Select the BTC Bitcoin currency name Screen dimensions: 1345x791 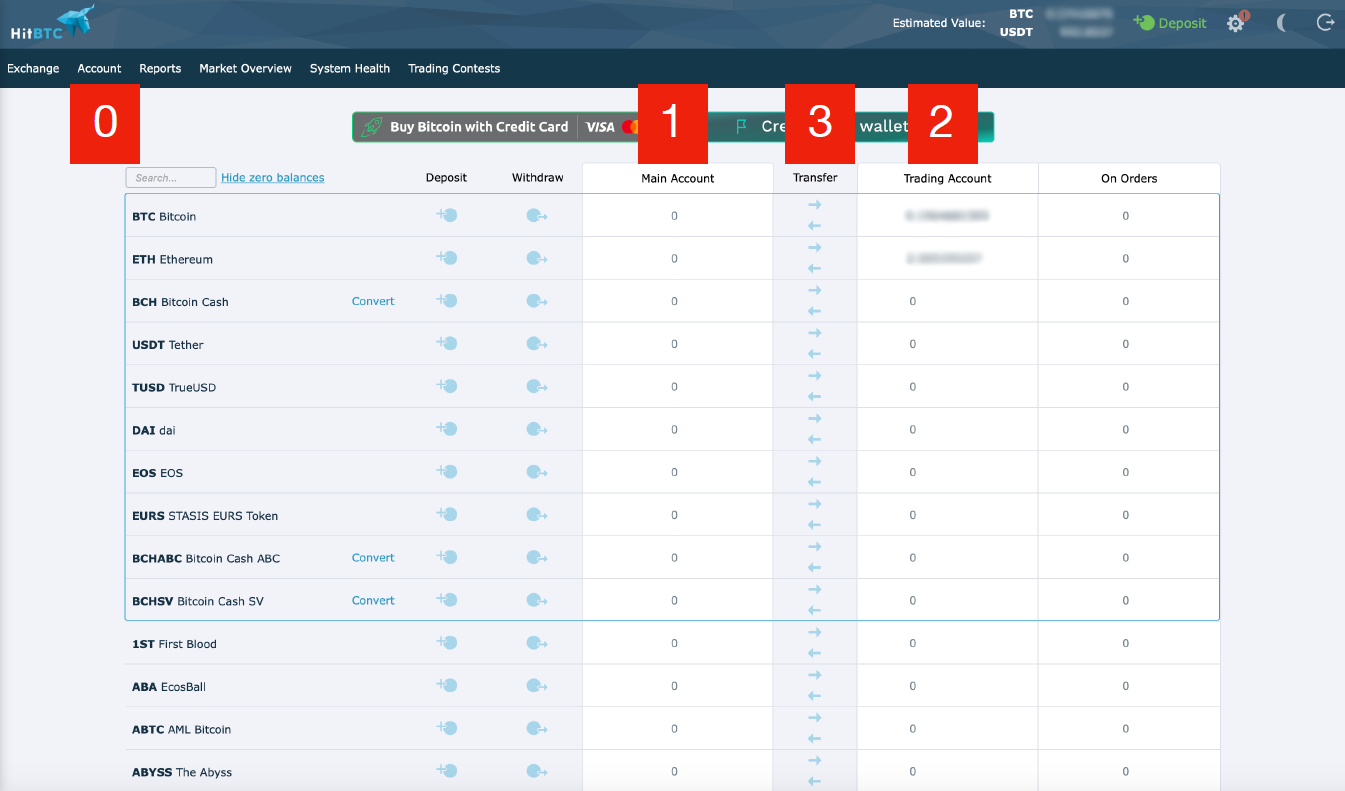[164, 217]
